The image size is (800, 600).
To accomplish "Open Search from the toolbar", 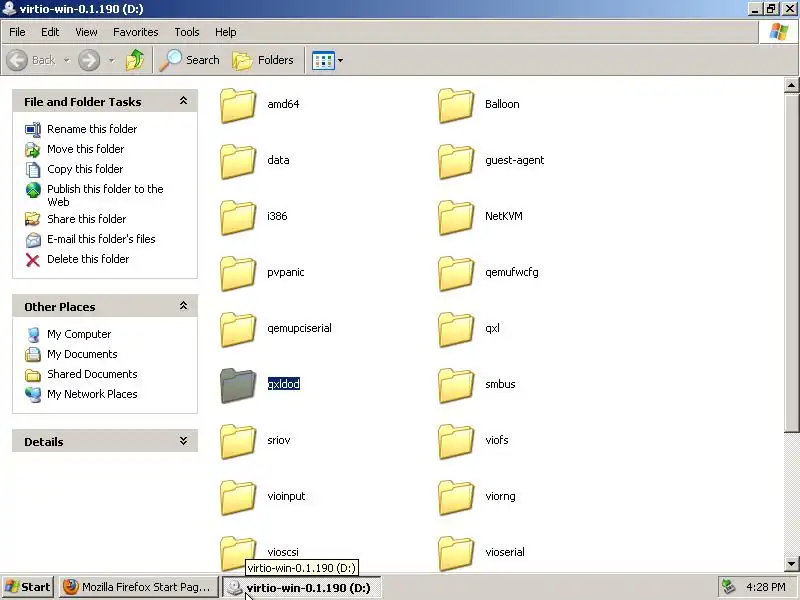I will point(189,60).
